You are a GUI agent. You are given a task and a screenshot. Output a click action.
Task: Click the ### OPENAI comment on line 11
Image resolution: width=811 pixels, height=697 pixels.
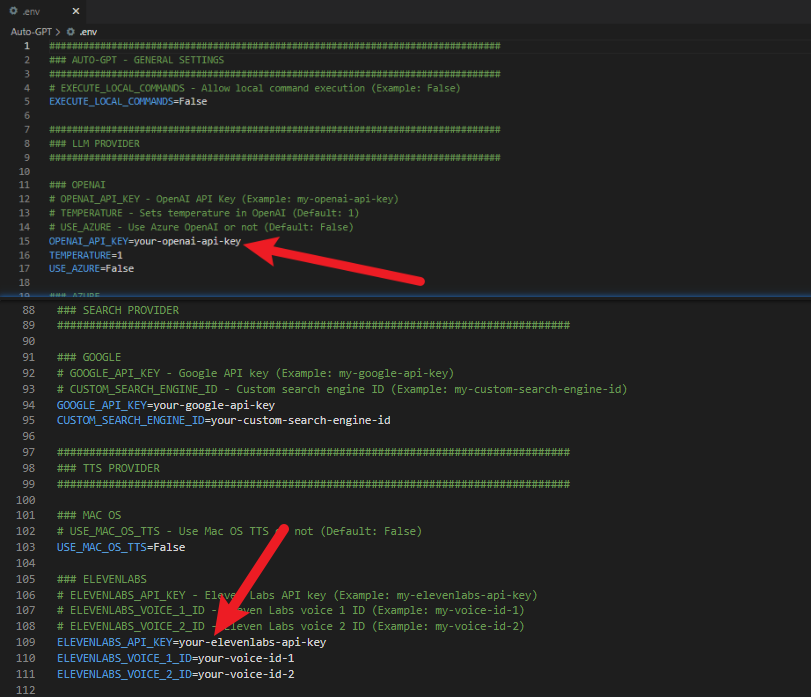77,185
